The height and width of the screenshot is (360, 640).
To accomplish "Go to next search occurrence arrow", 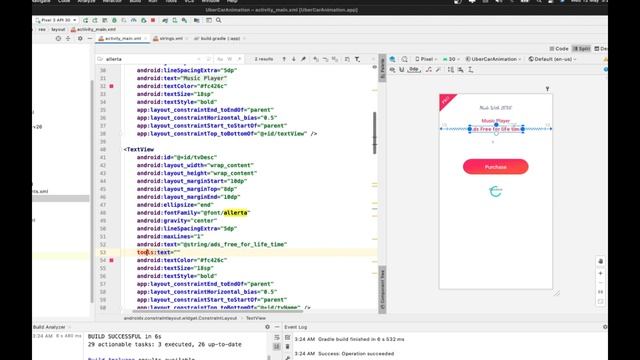I will pos(293,59).
